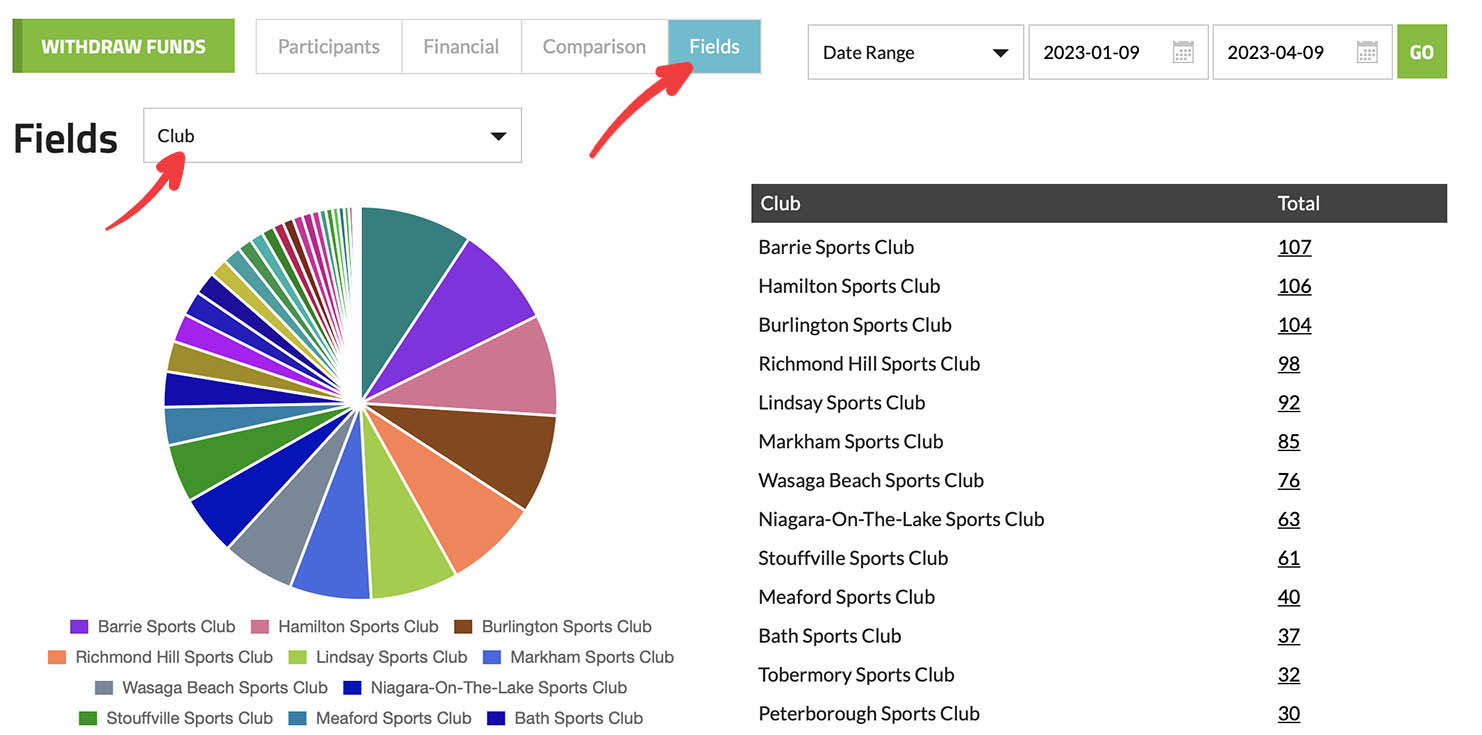This screenshot has width=1482, height=735.
Task: Click the end date field 2023-04-09
Action: click(x=1276, y=53)
